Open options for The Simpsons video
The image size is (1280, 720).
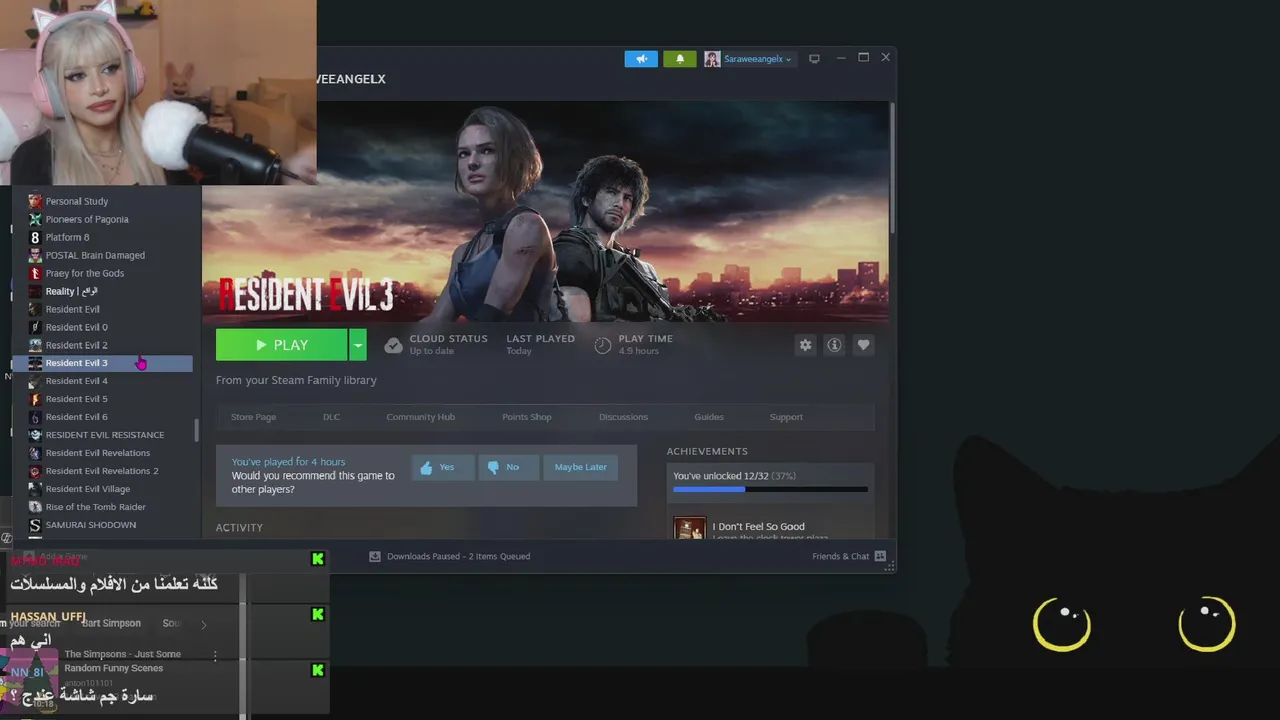tap(215, 656)
